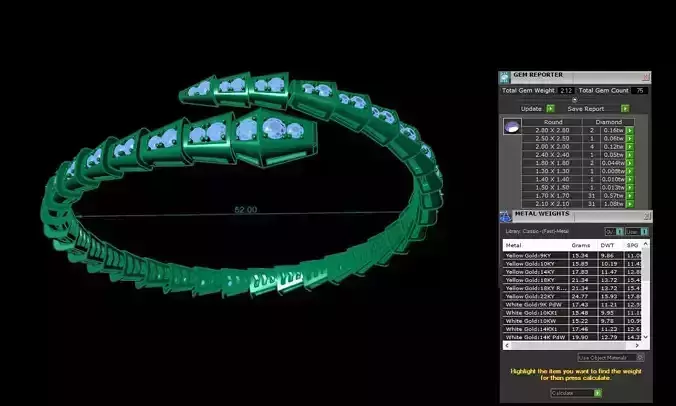Click the Update label in Gem Reporter
Screen dimensions: 676x406
pyautogui.click(x=531, y=109)
